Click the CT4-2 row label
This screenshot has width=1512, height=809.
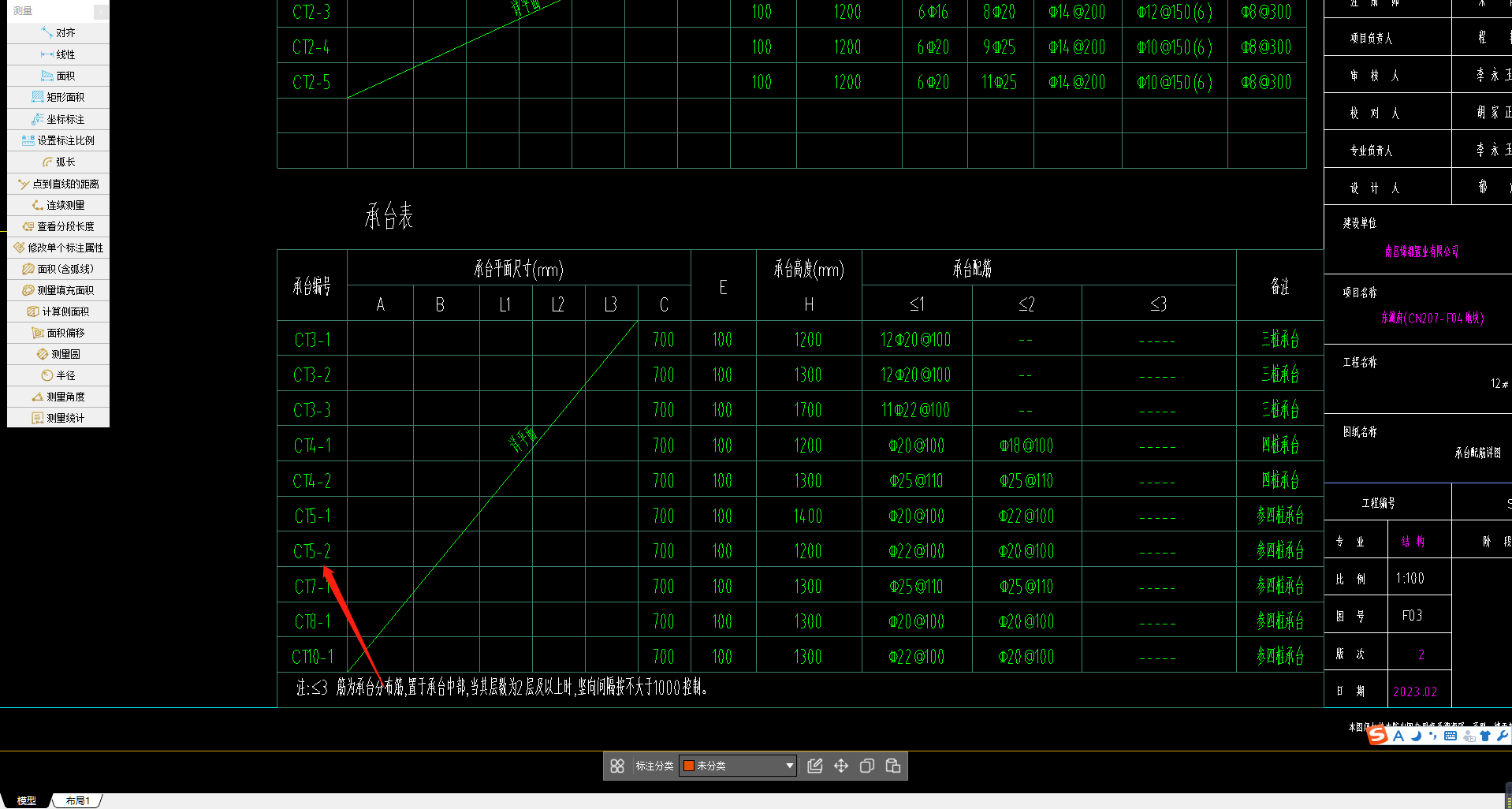(312, 481)
